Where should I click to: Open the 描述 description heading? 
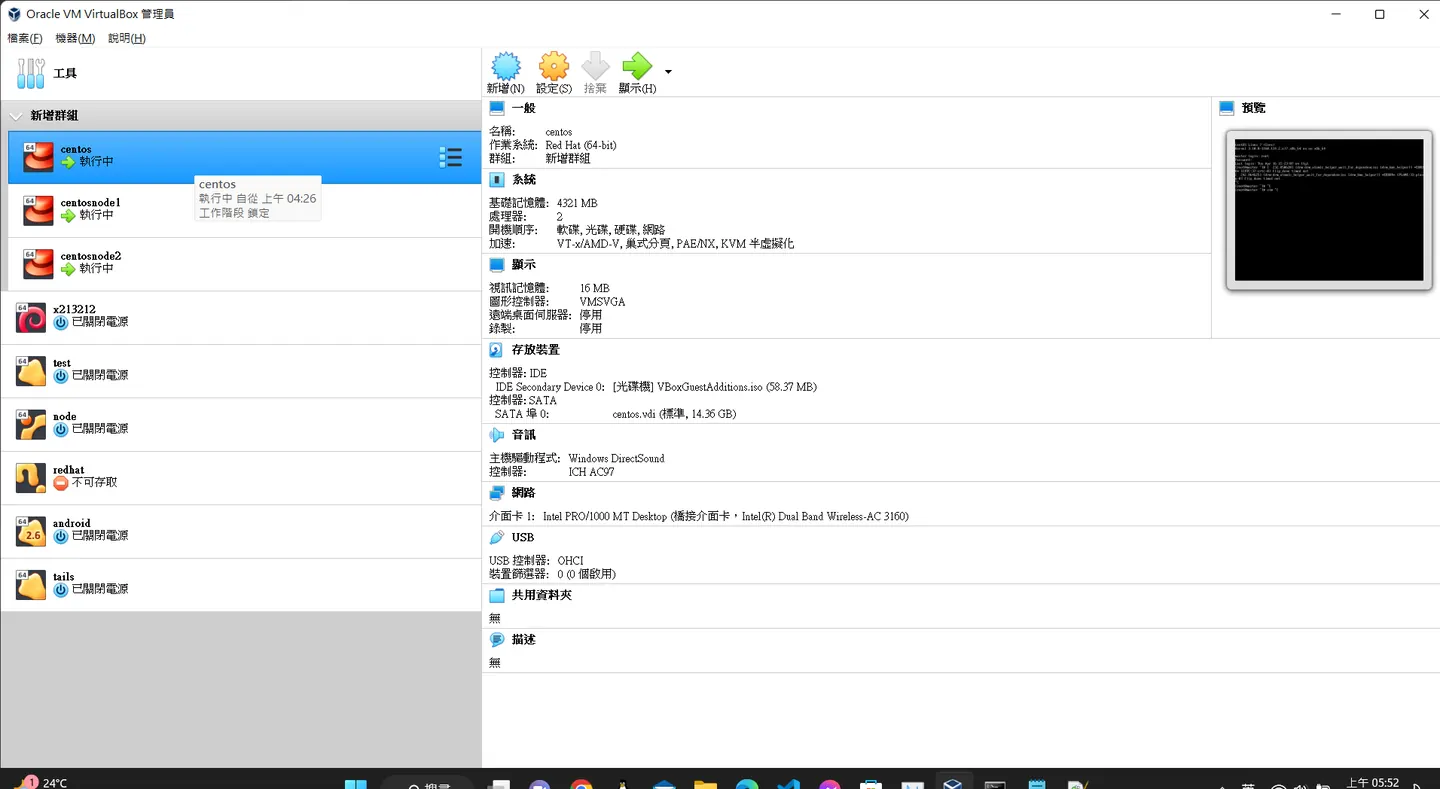coord(524,639)
